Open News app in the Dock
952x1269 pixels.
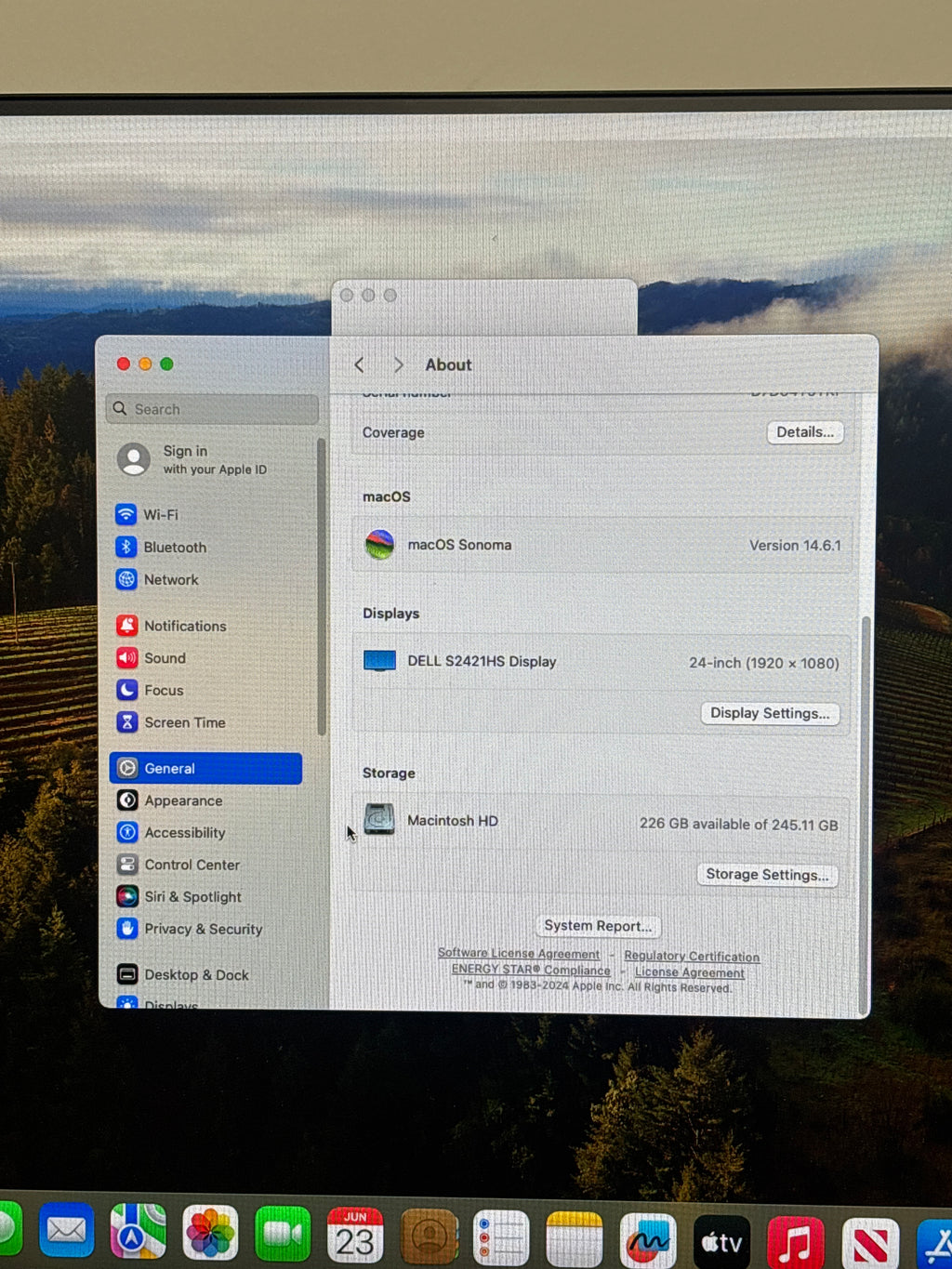coord(870,1244)
